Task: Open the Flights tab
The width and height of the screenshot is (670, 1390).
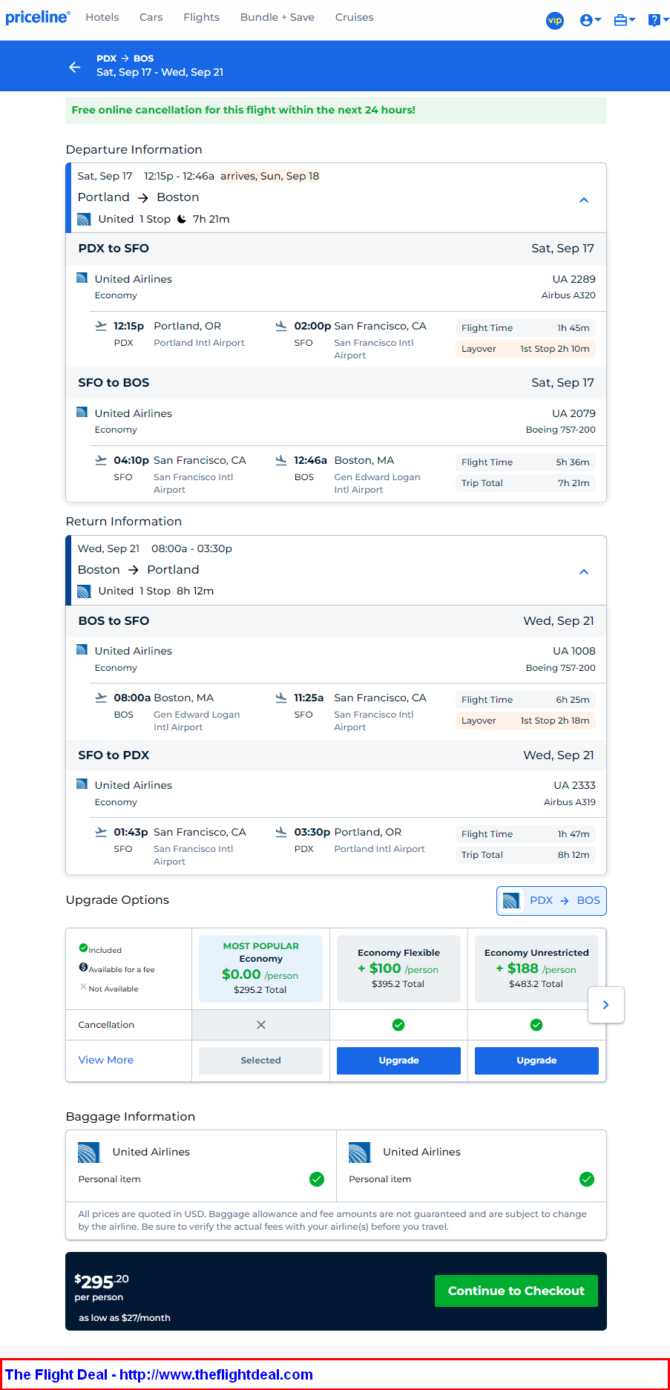Action: tap(202, 18)
